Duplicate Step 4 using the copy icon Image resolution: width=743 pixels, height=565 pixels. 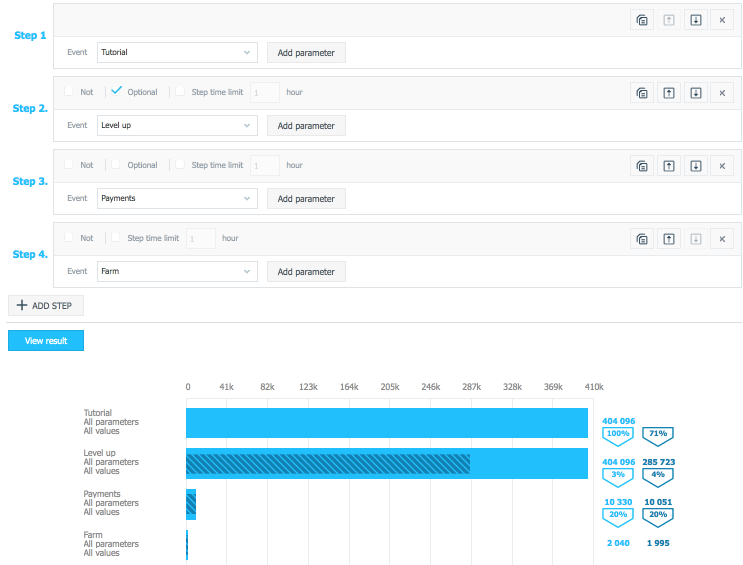[641, 239]
